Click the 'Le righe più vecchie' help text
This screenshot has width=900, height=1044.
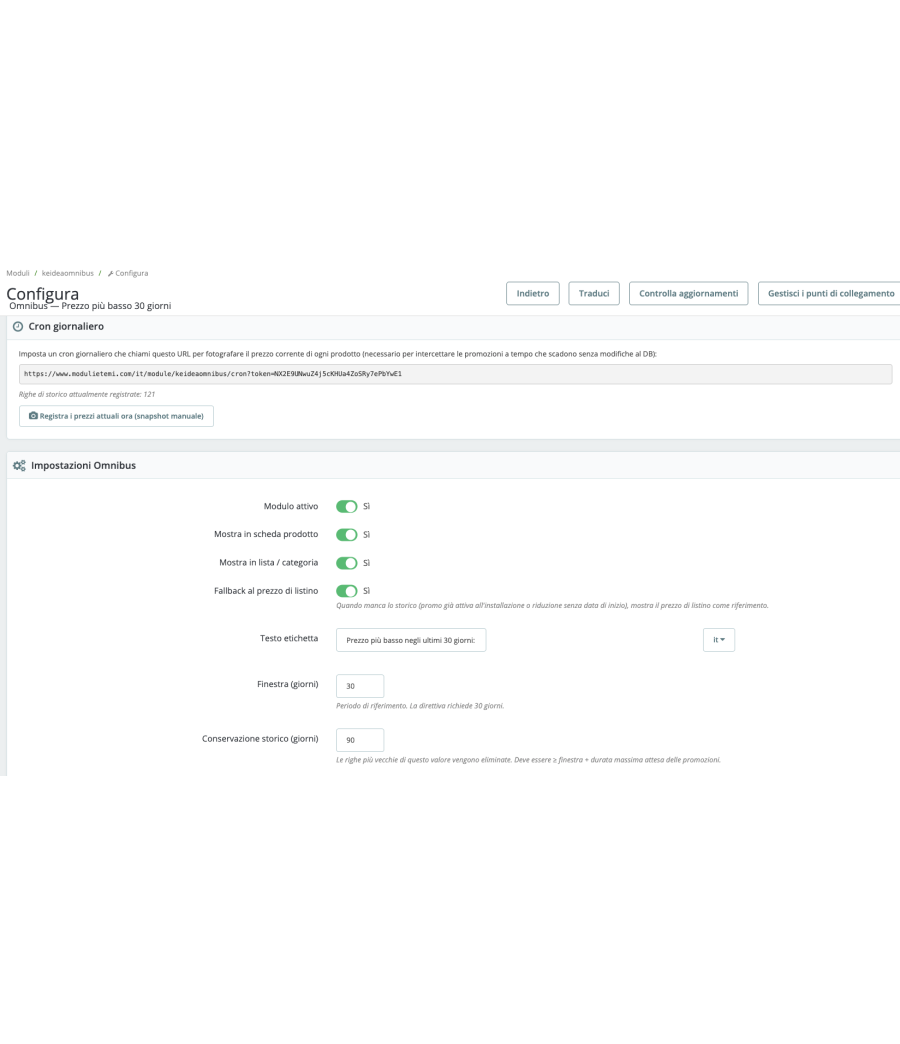click(x=528, y=760)
